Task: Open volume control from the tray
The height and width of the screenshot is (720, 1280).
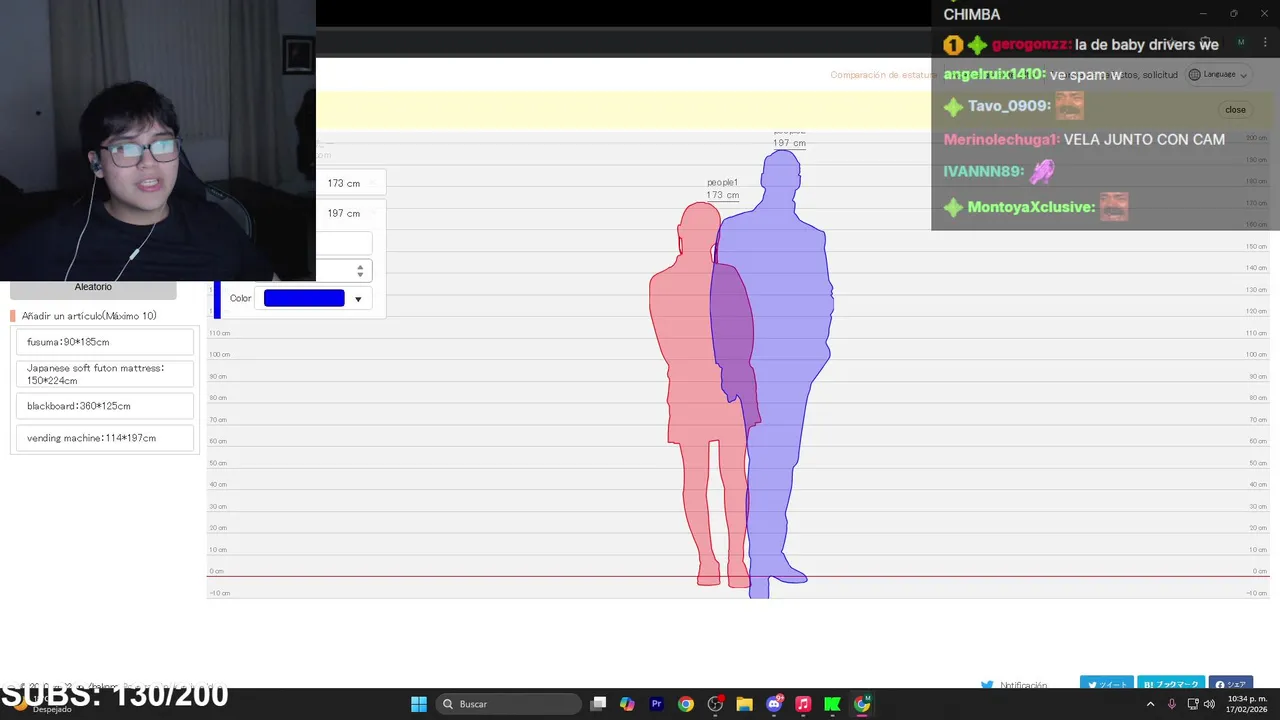Action: click(1209, 704)
